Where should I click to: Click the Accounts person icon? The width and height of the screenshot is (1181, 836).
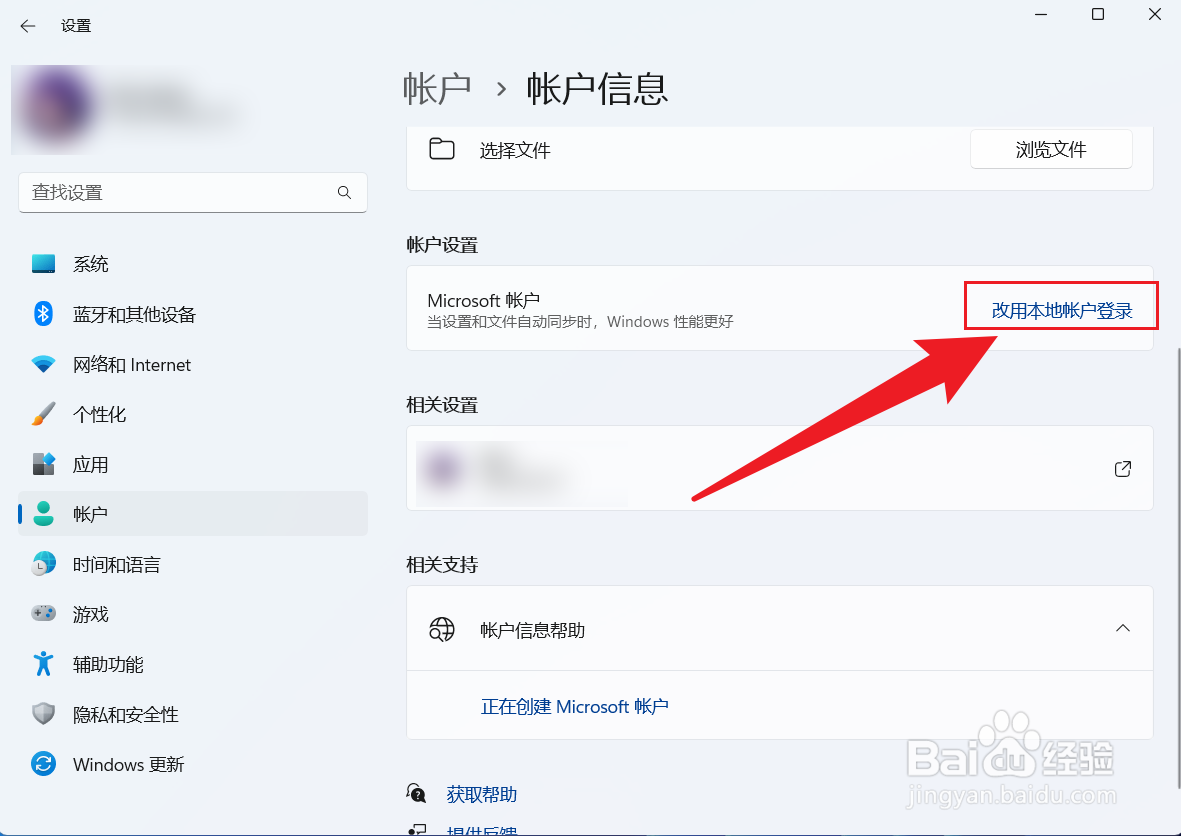pos(43,514)
